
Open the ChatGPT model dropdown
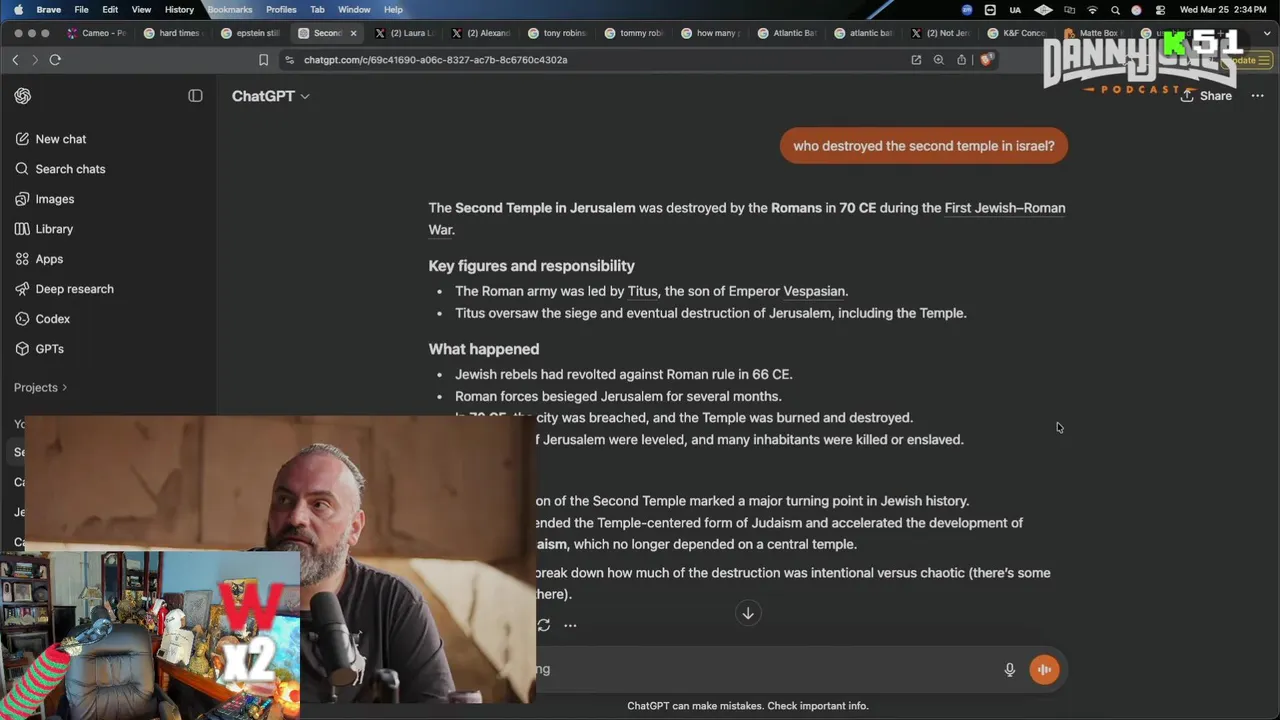(271, 96)
